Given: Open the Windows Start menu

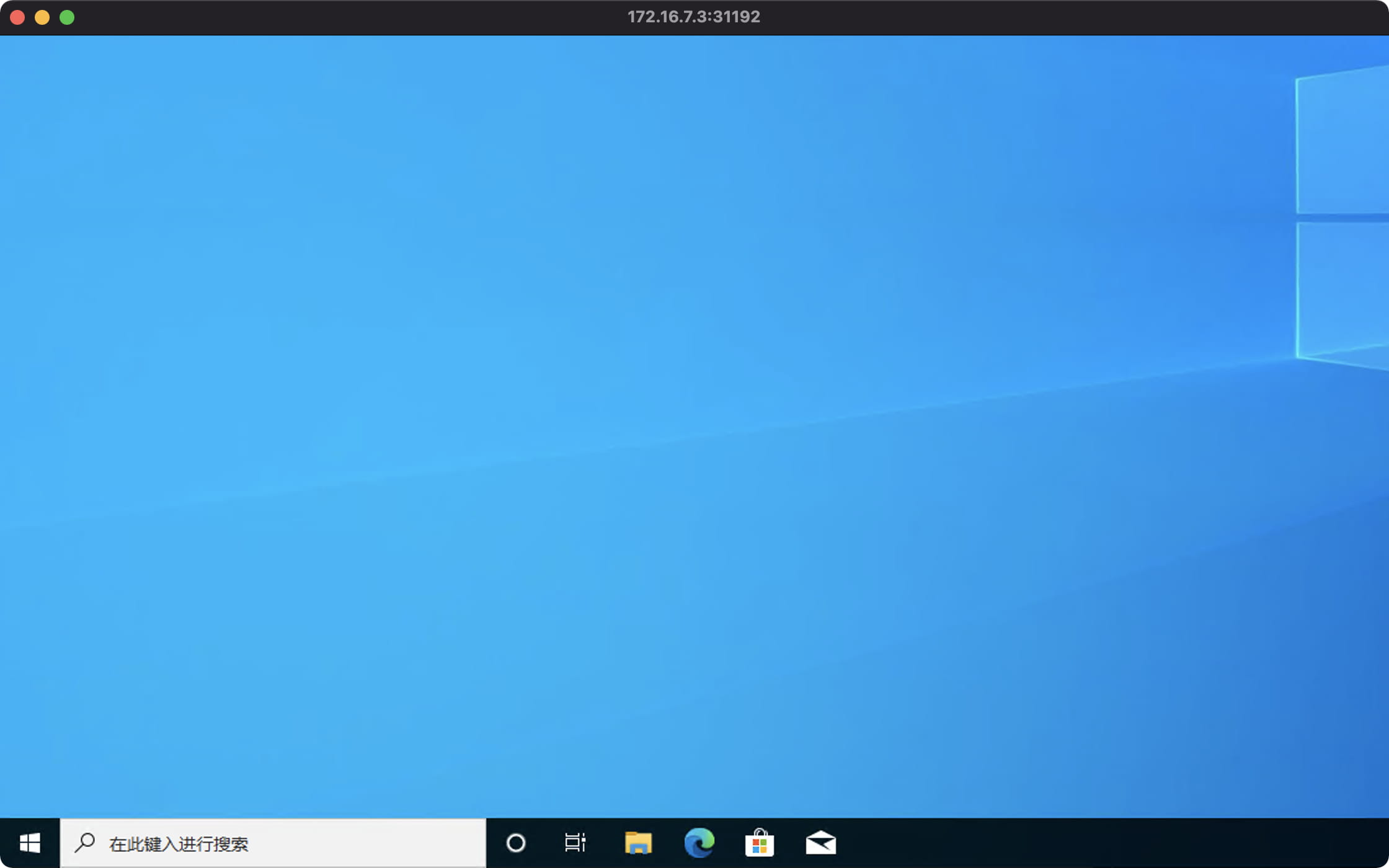Looking at the screenshot, I should (30, 843).
